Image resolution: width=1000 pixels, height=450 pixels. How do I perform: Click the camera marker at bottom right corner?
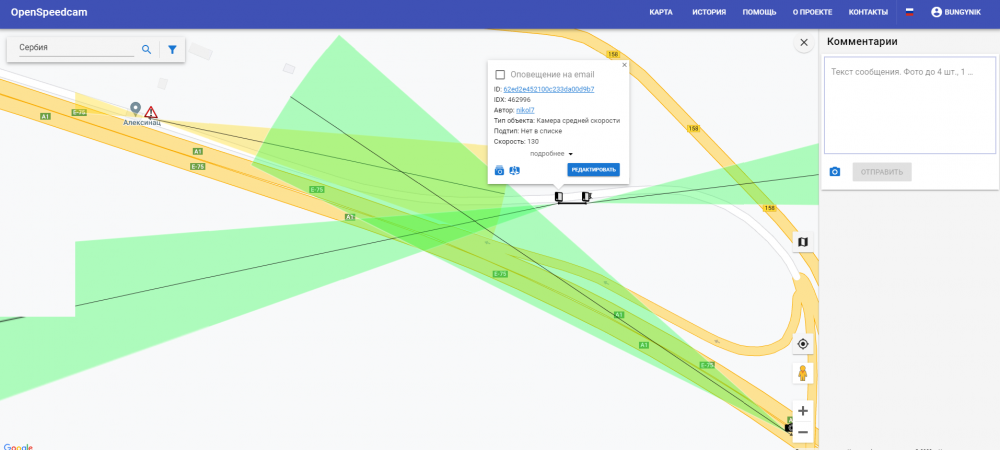(x=789, y=427)
